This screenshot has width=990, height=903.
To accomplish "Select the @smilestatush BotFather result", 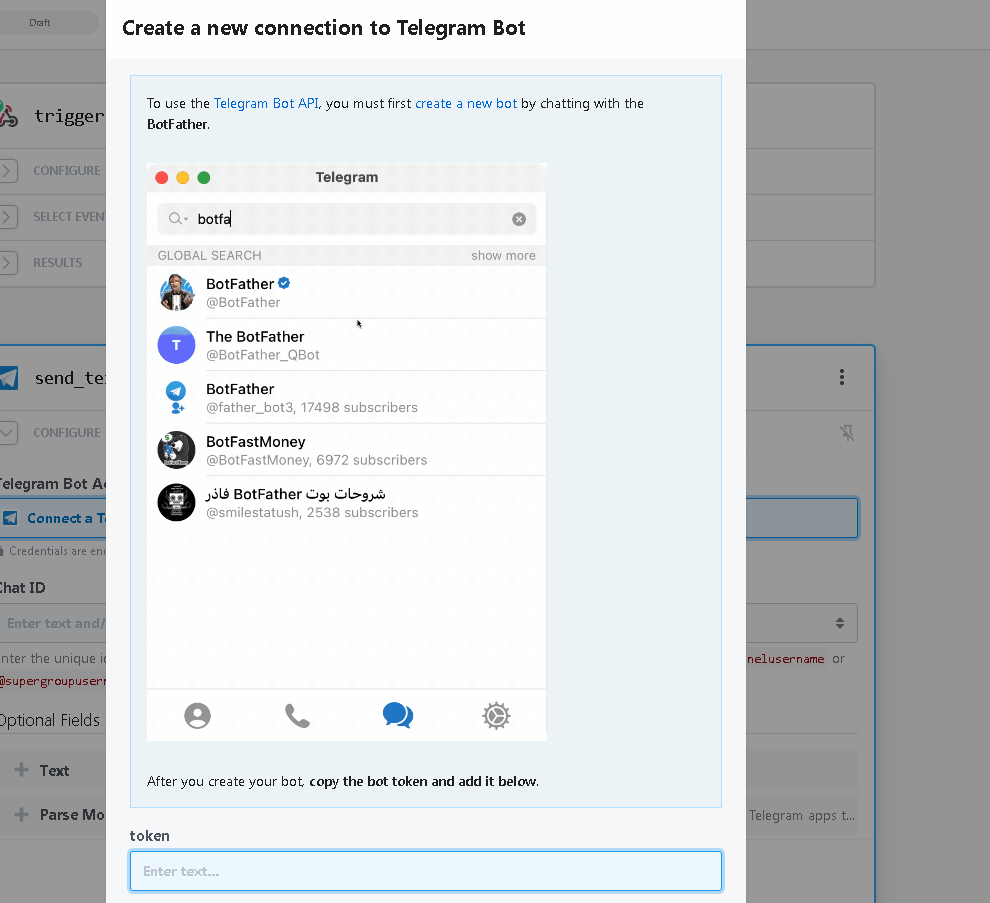I will tap(347, 502).
